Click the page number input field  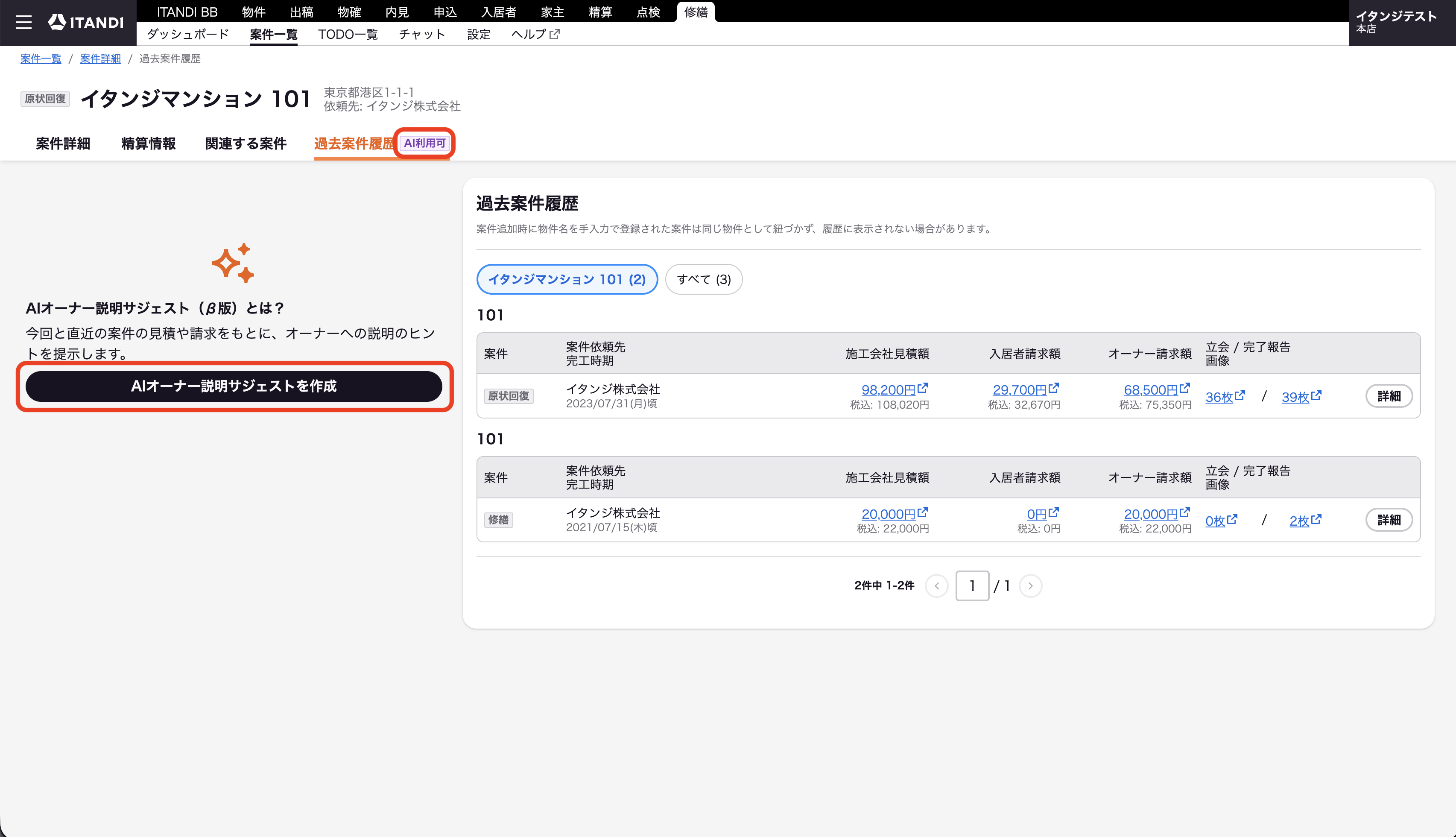[972, 586]
